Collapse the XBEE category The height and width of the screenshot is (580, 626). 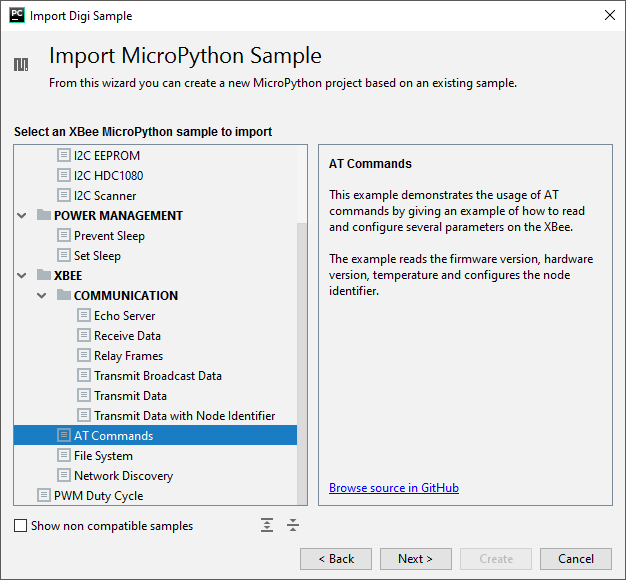point(22,276)
